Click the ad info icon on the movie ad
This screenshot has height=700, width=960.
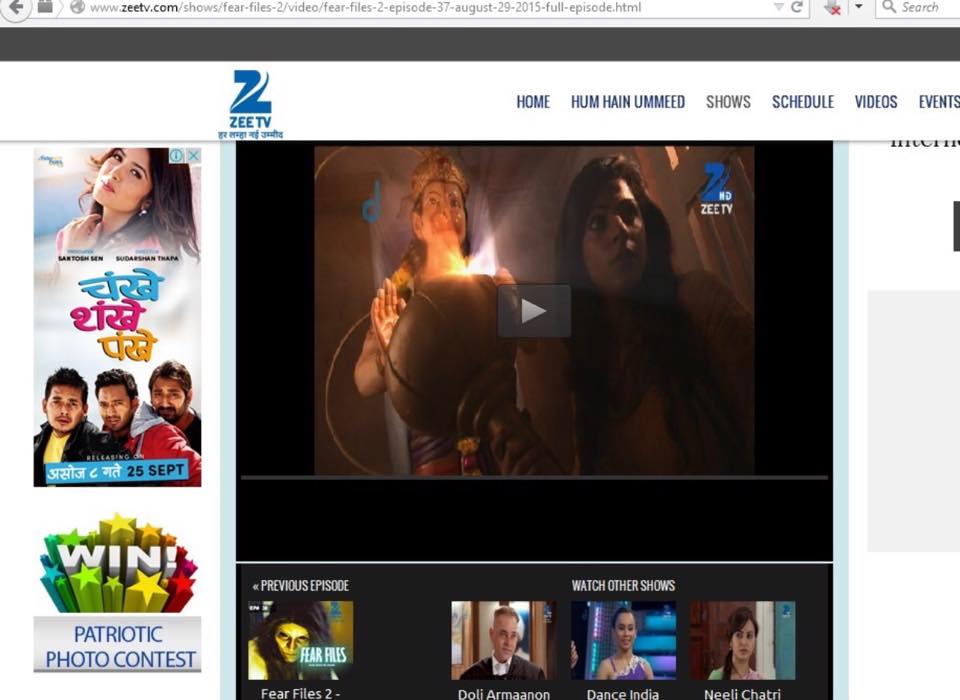click(x=176, y=156)
